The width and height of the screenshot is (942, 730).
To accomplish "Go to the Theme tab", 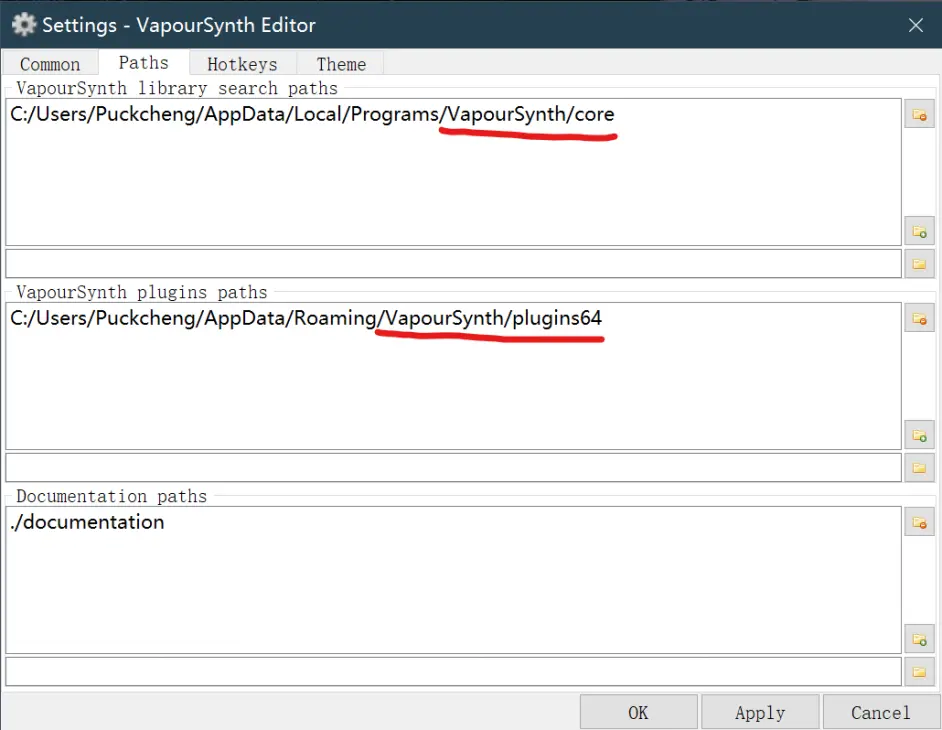I will (341, 64).
